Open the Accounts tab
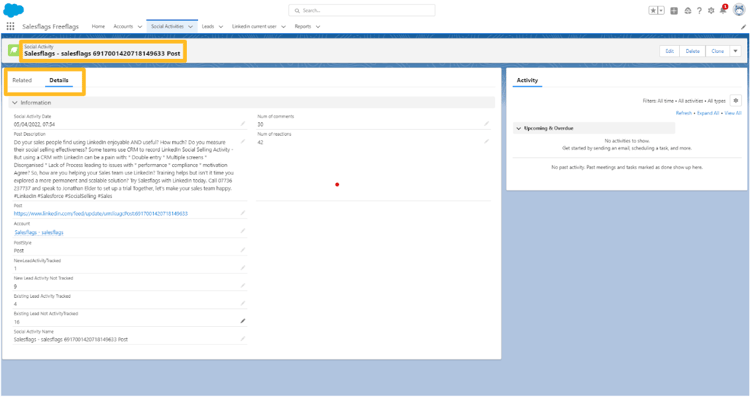The width and height of the screenshot is (750, 397). (x=123, y=26)
